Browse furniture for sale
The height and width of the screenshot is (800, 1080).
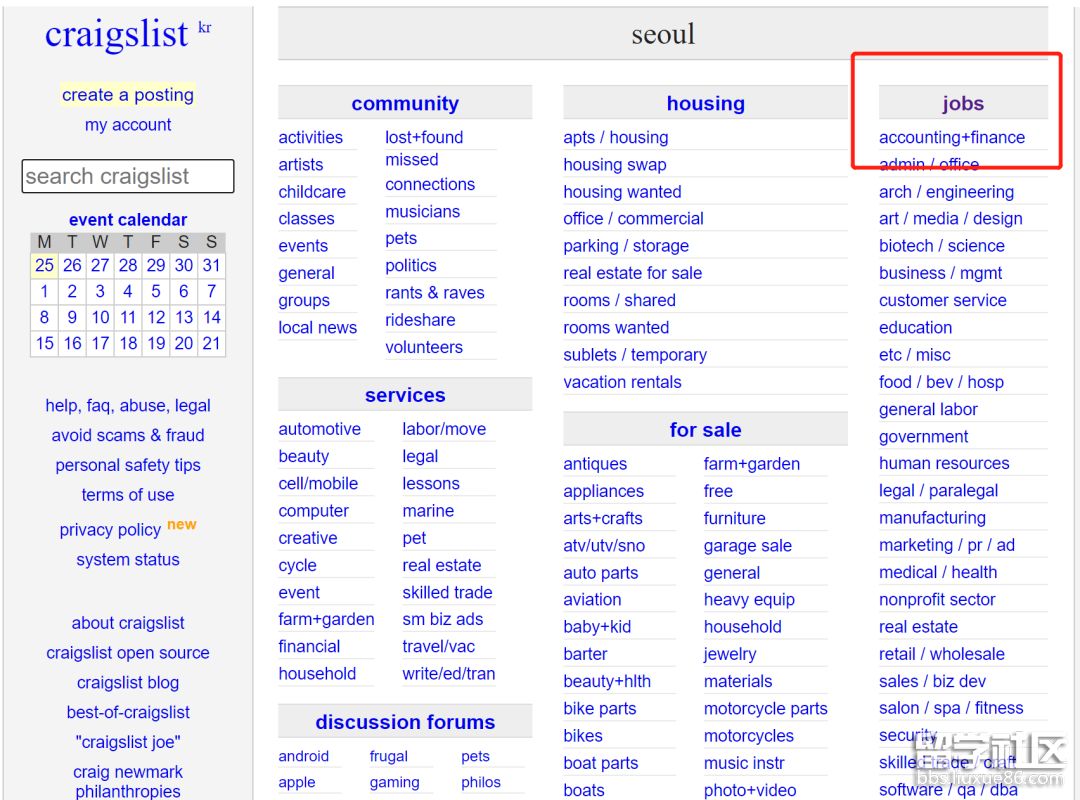[x=735, y=518]
